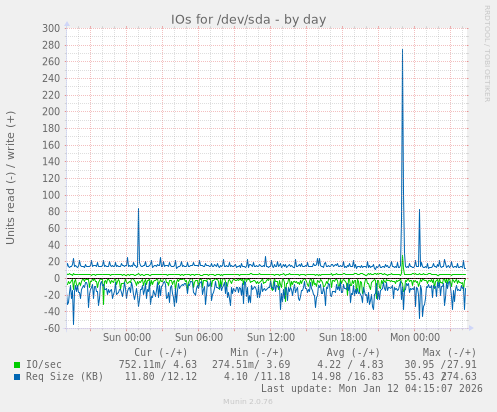Image resolution: width=497 pixels, height=412 pixels.
Task: Click the graph title 'IOs for /dev/sda - by day'
Action: 248,20
